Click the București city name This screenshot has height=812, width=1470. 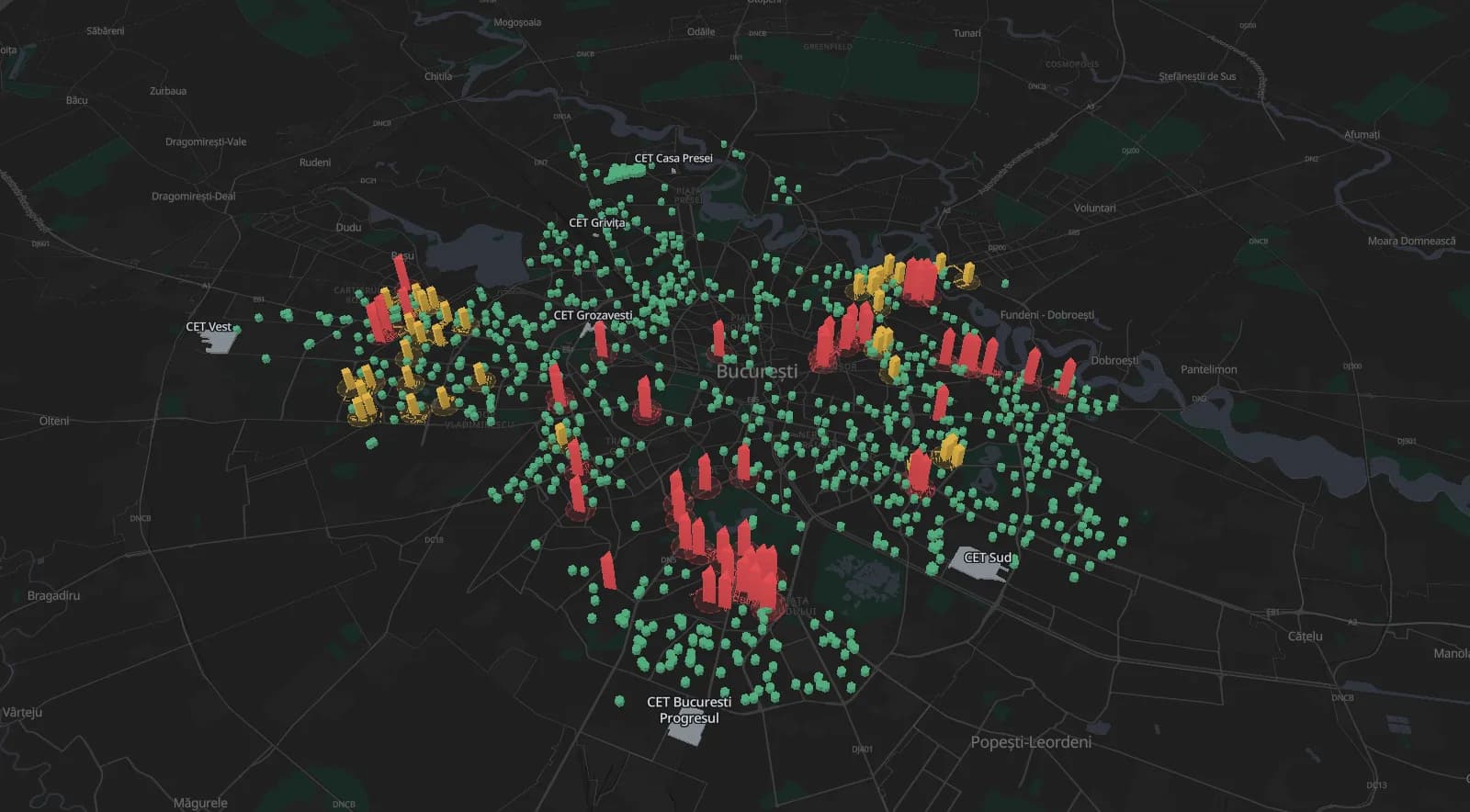click(x=757, y=371)
